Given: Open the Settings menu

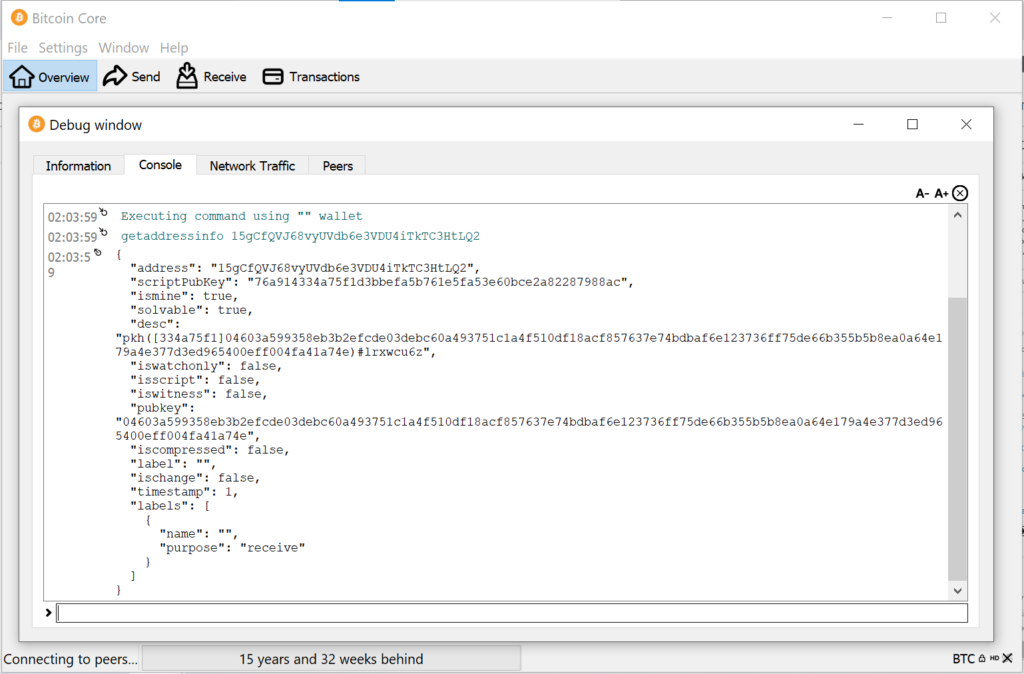Looking at the screenshot, I should tap(63, 48).
